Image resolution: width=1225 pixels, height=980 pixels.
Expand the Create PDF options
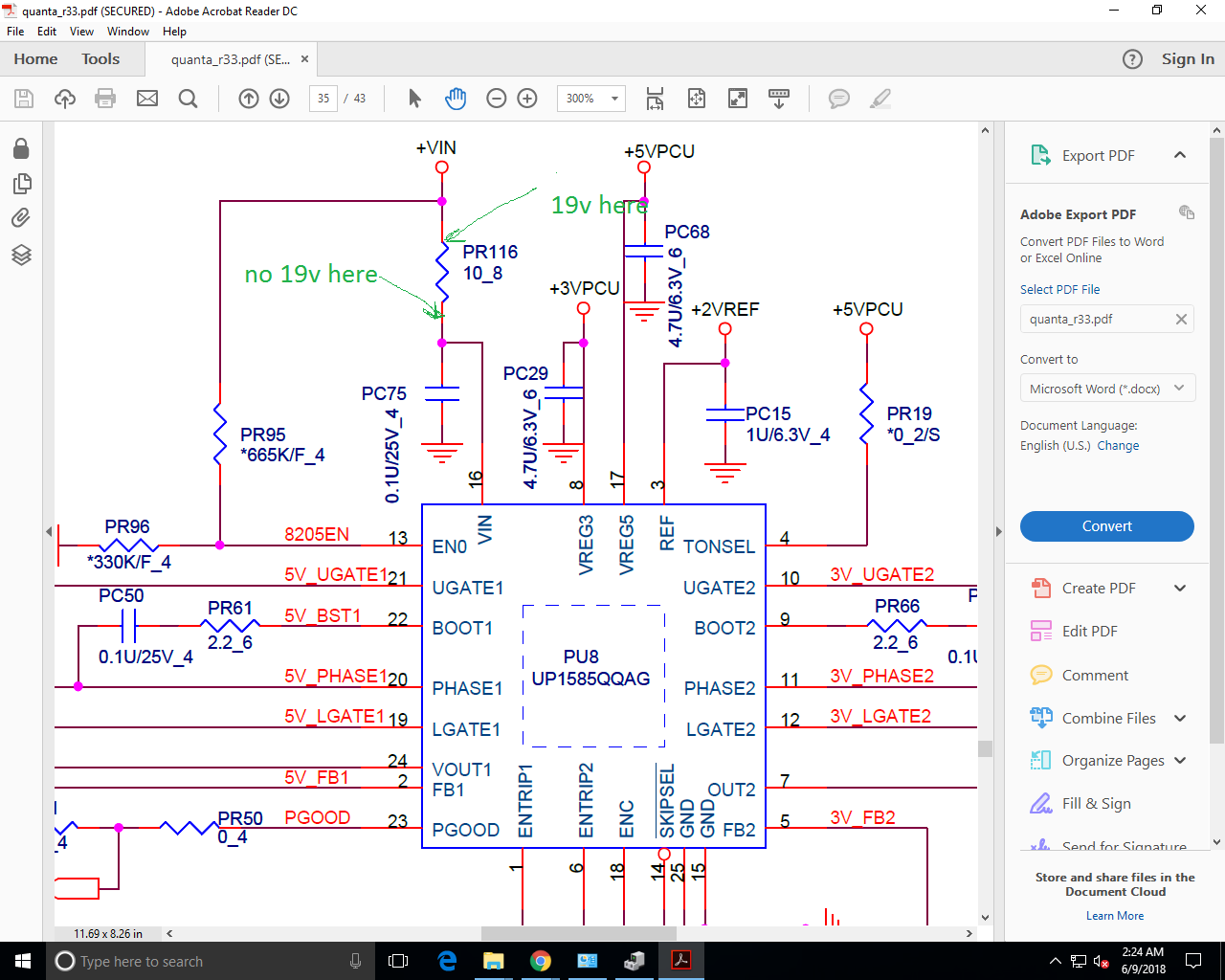click(1180, 589)
